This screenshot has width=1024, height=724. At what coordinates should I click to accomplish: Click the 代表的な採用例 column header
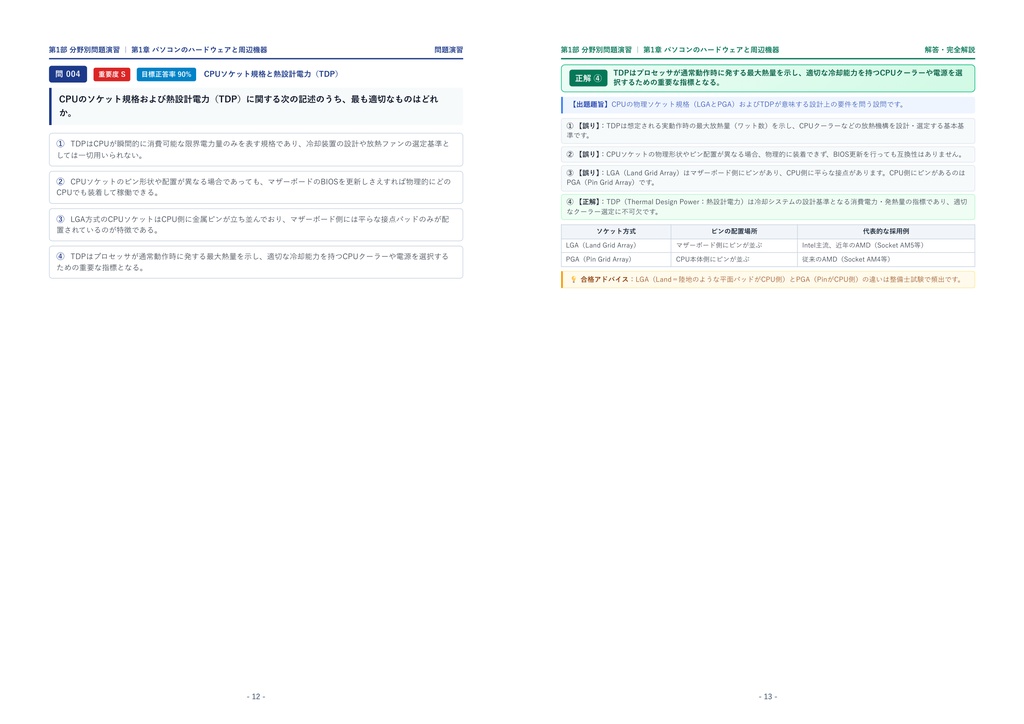tap(886, 232)
